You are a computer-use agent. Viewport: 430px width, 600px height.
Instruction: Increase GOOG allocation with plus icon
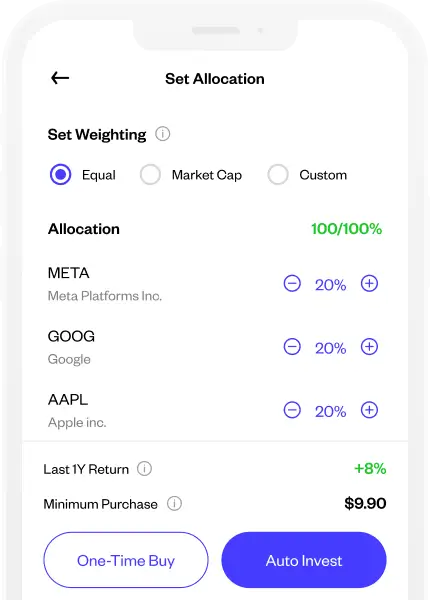[x=369, y=347]
